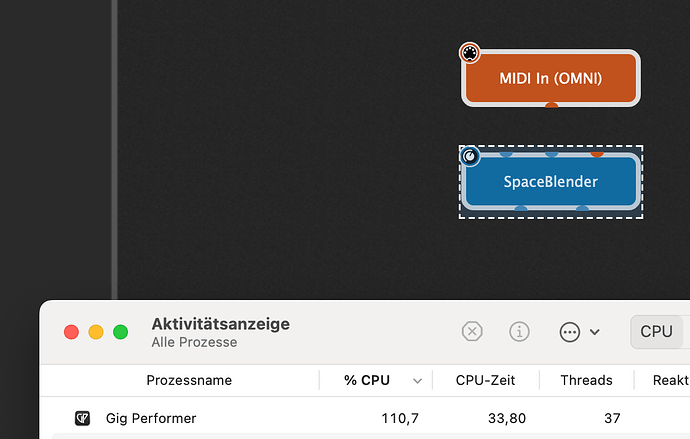Expand the chevron next to the ellipsis button
Image resolution: width=690 pixels, height=439 pixels.
(x=595, y=332)
